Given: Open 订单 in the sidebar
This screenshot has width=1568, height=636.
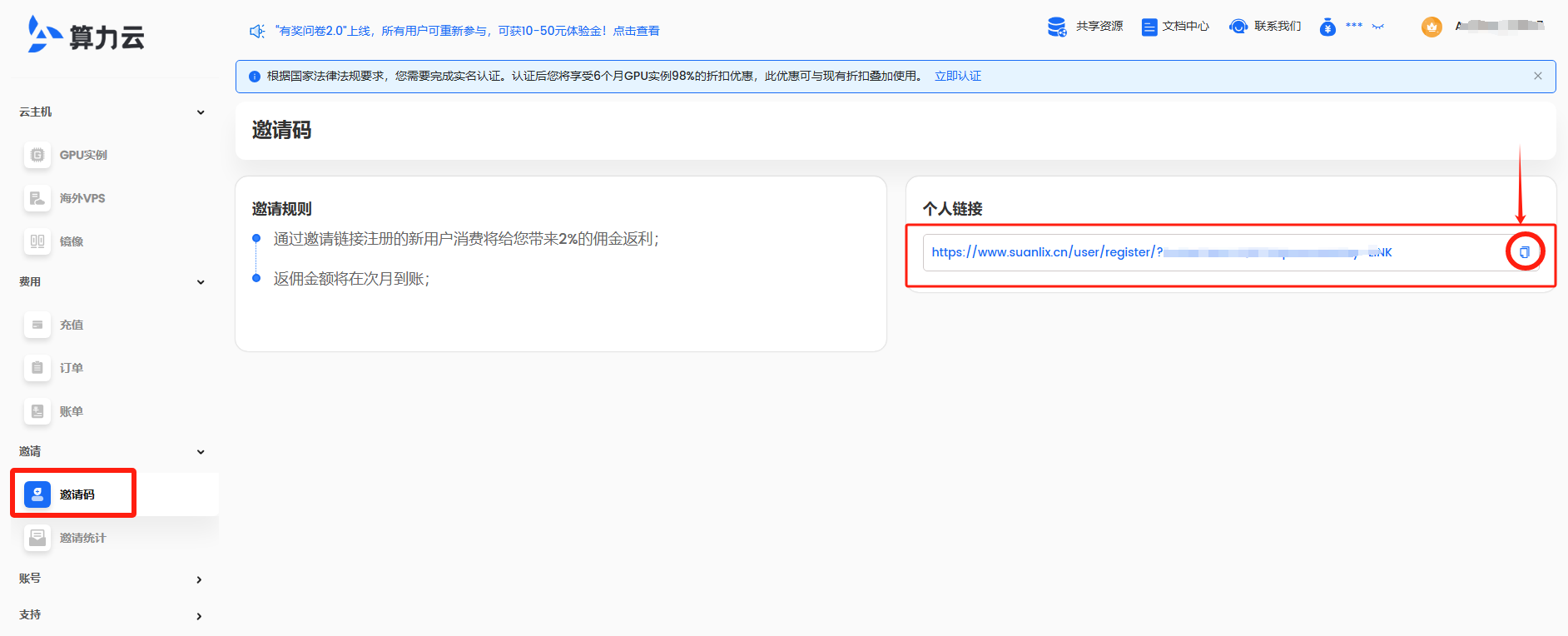Looking at the screenshot, I should [x=72, y=368].
